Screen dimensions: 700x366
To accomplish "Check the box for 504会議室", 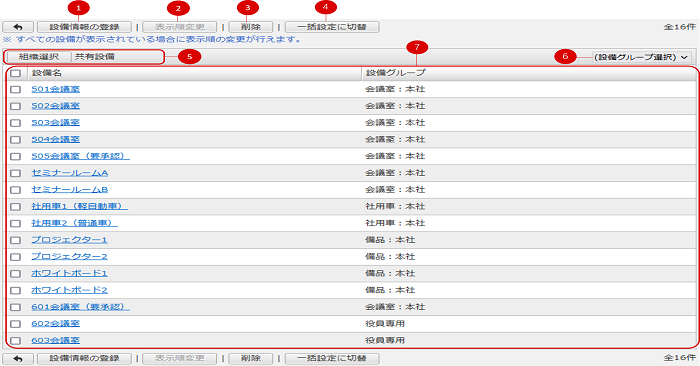I will 16,140.
